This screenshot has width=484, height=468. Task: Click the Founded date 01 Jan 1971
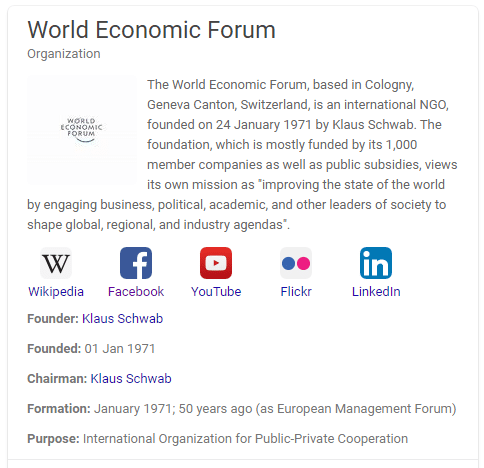coord(120,349)
